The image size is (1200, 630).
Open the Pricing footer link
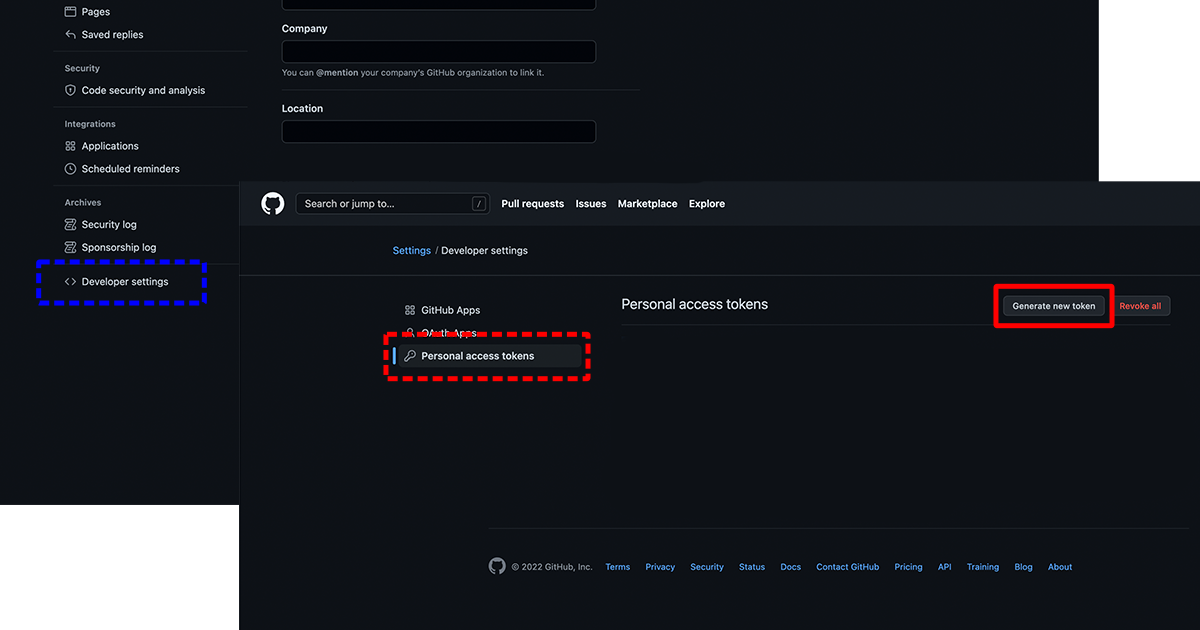(x=909, y=567)
